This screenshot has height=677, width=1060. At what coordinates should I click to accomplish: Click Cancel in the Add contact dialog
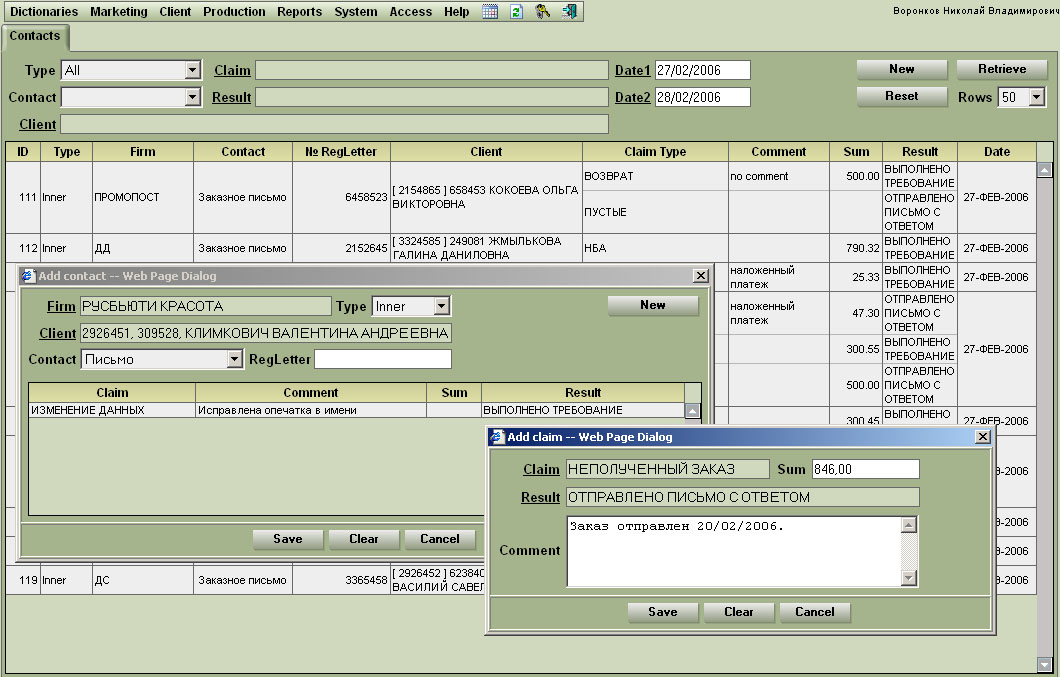click(439, 539)
